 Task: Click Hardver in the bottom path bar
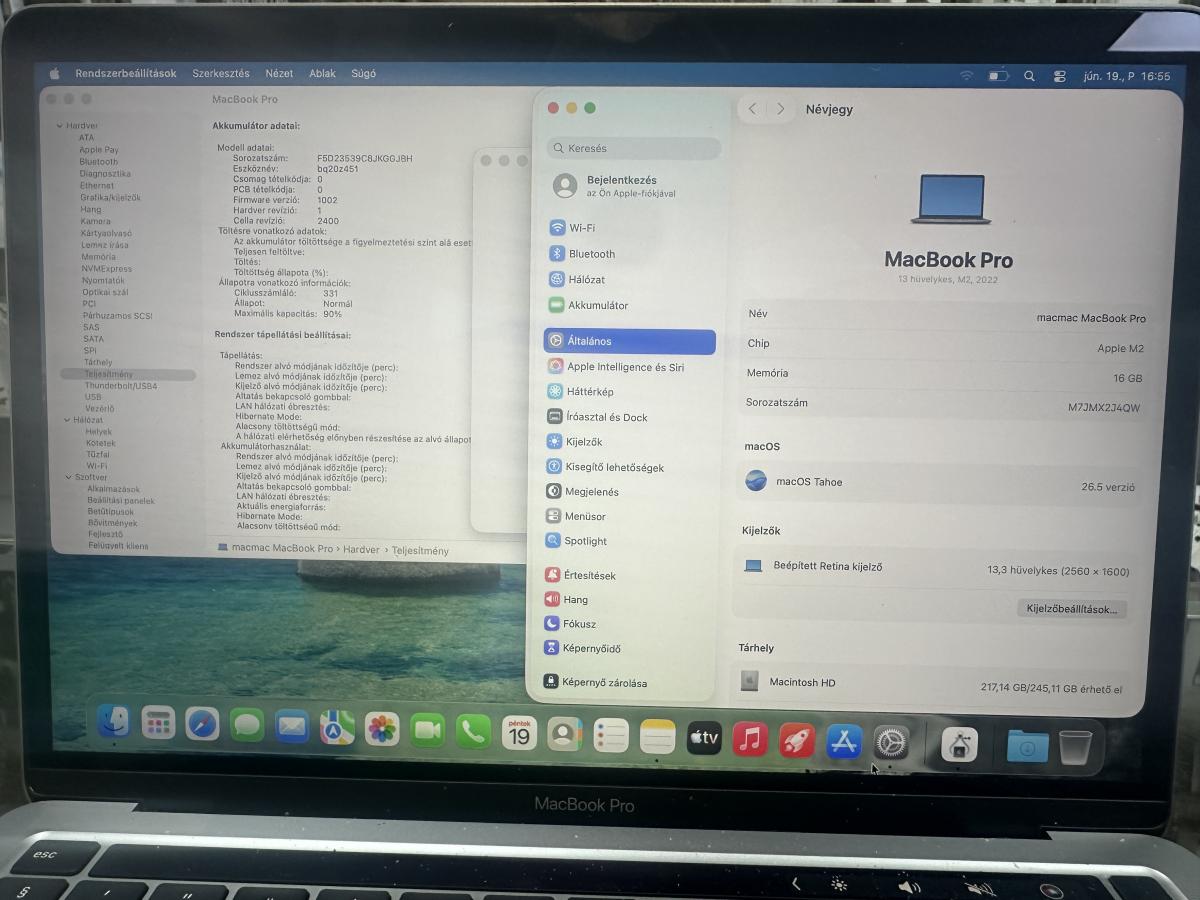pos(361,550)
